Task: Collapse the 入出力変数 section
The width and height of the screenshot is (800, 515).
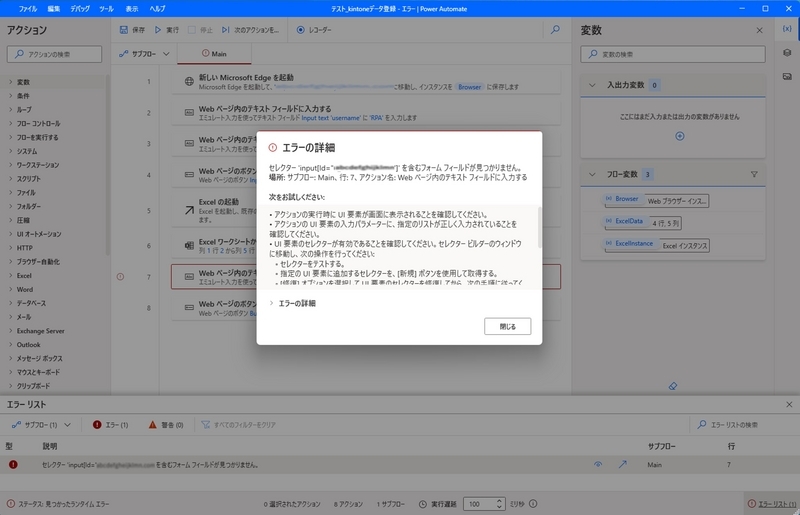Action: pos(592,85)
